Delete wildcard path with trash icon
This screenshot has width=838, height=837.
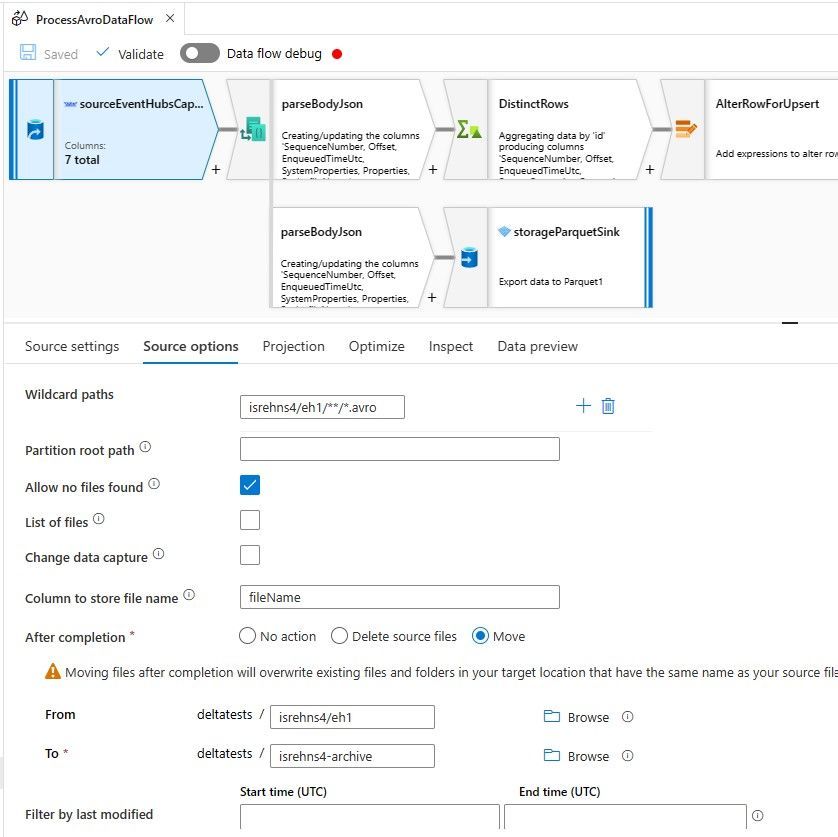coord(608,406)
